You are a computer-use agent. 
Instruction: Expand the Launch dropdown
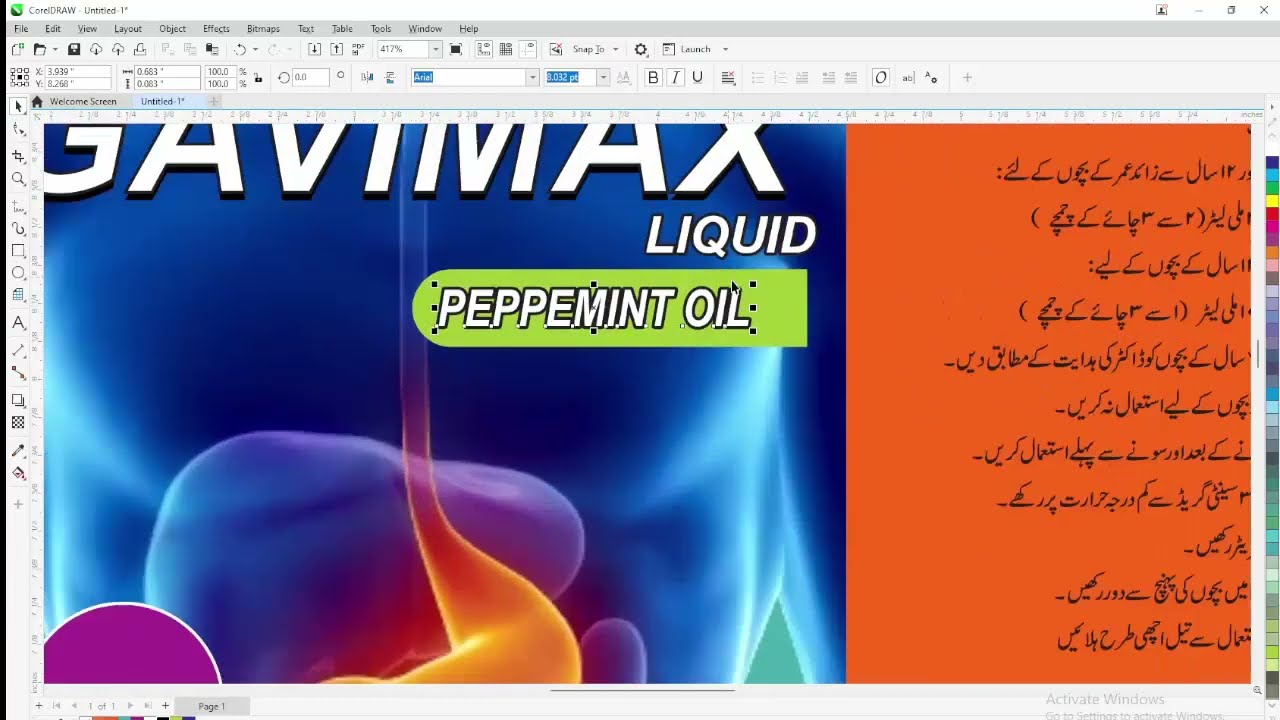[x=725, y=49]
